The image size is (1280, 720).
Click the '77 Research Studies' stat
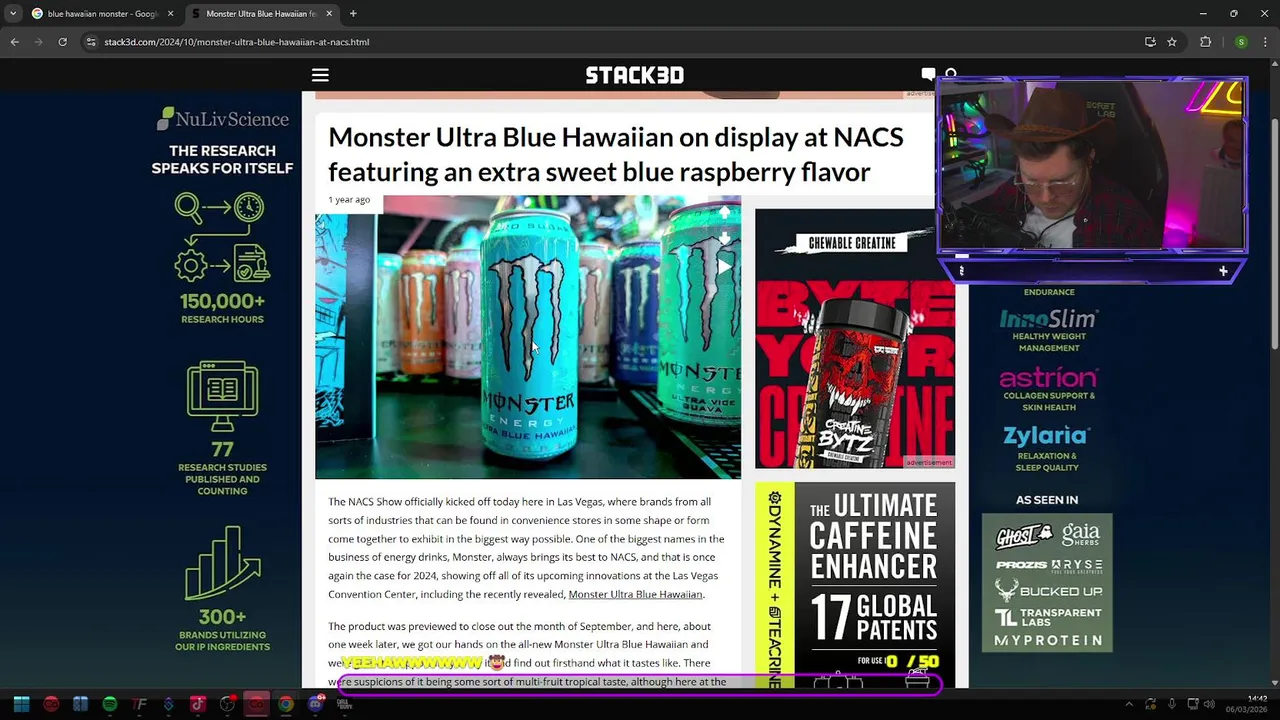coord(222,468)
